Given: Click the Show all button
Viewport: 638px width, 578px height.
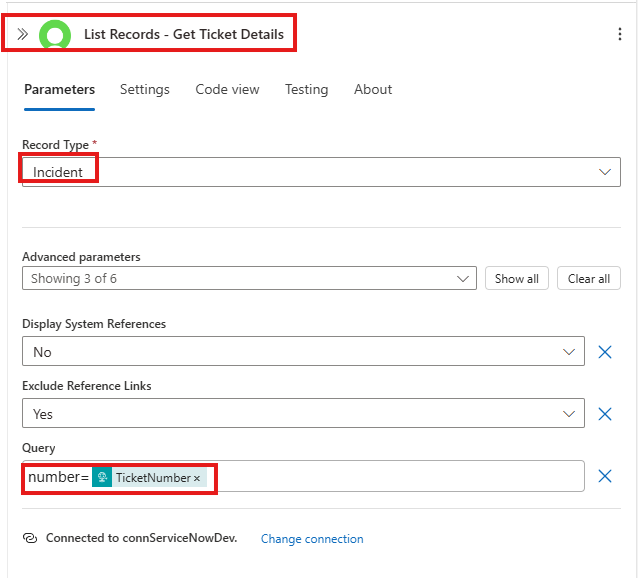Looking at the screenshot, I should point(516,278).
